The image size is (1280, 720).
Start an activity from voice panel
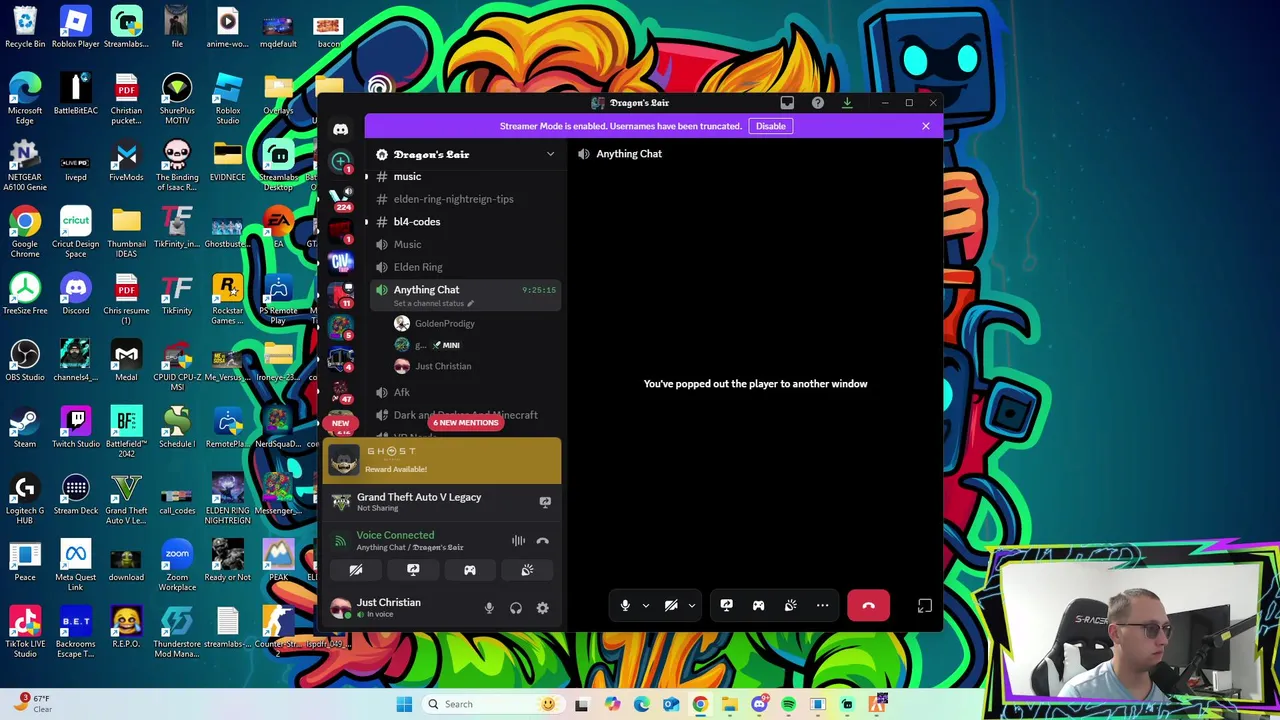pos(470,570)
